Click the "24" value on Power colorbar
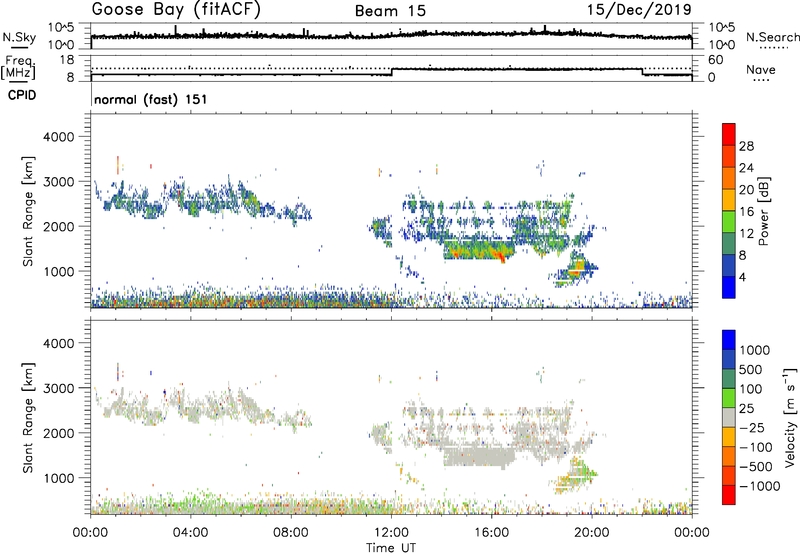 coord(746,168)
